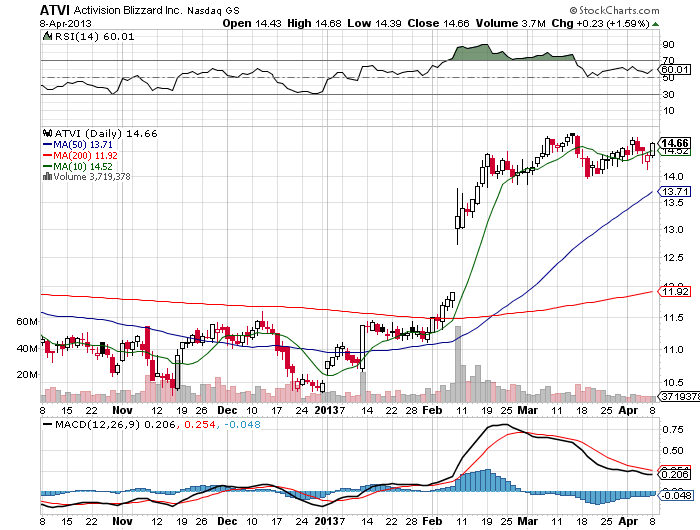Click the volume bars icon in legend

[x=47, y=176]
